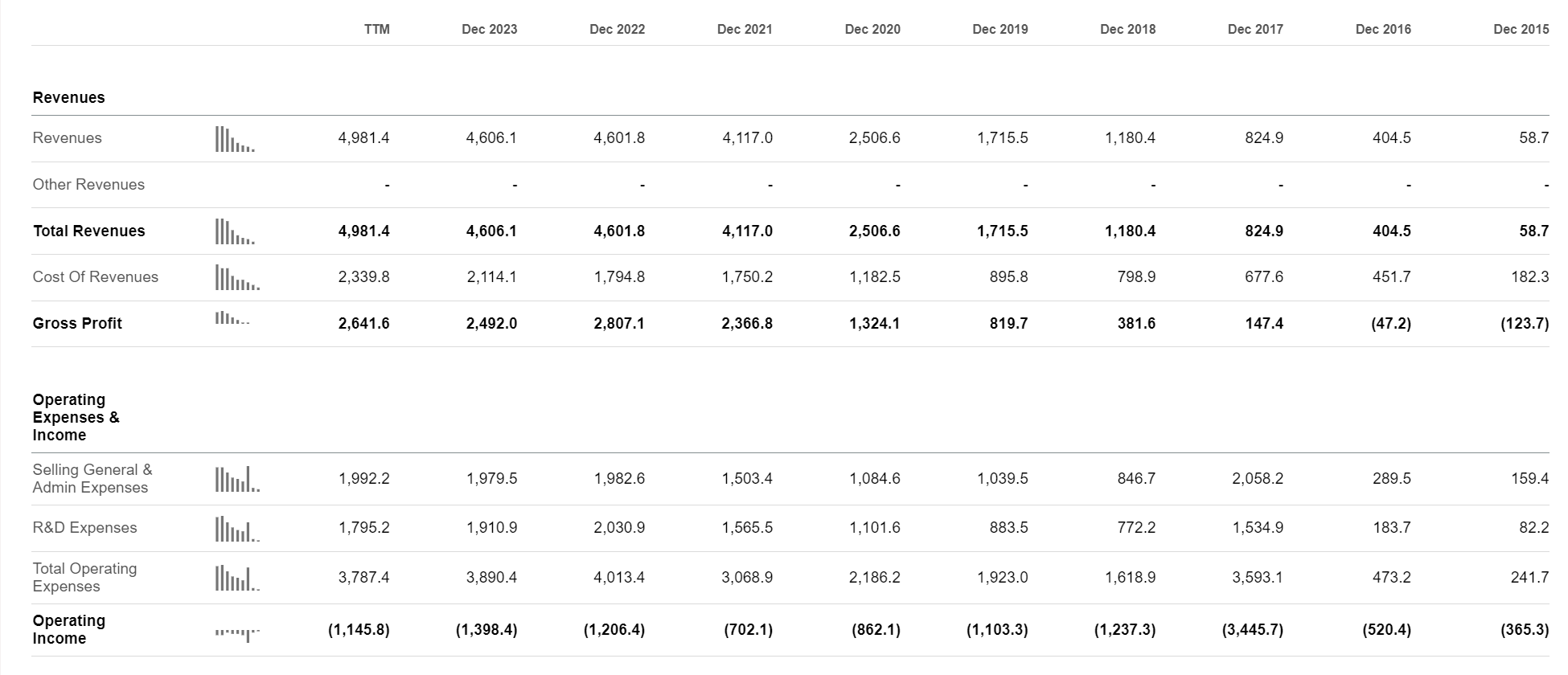Viewport: 1568px width, 675px height.
Task: Click the Dec 2015 column header
Action: pyautogui.click(x=1521, y=29)
